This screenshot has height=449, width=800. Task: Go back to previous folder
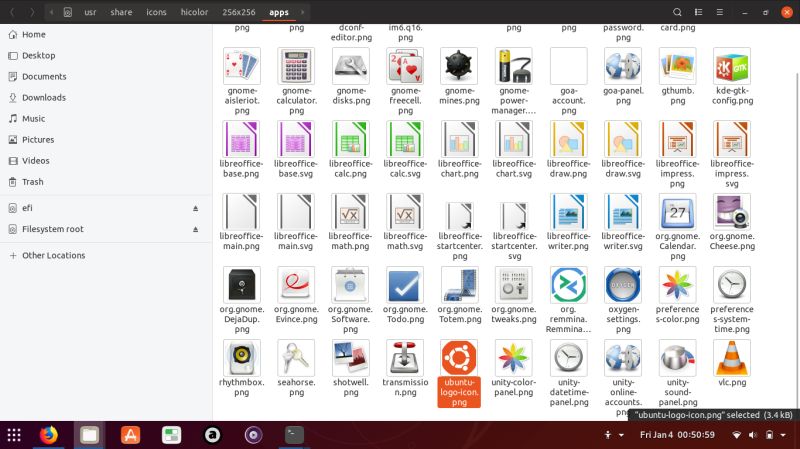click(x=12, y=12)
